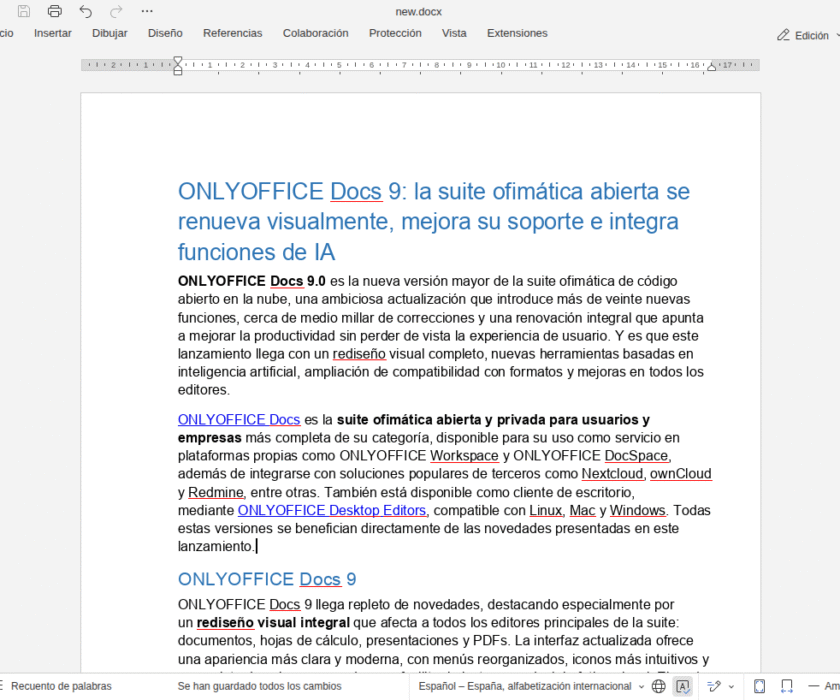Click the fit to page icon
This screenshot has height=700, width=840.
point(760,686)
